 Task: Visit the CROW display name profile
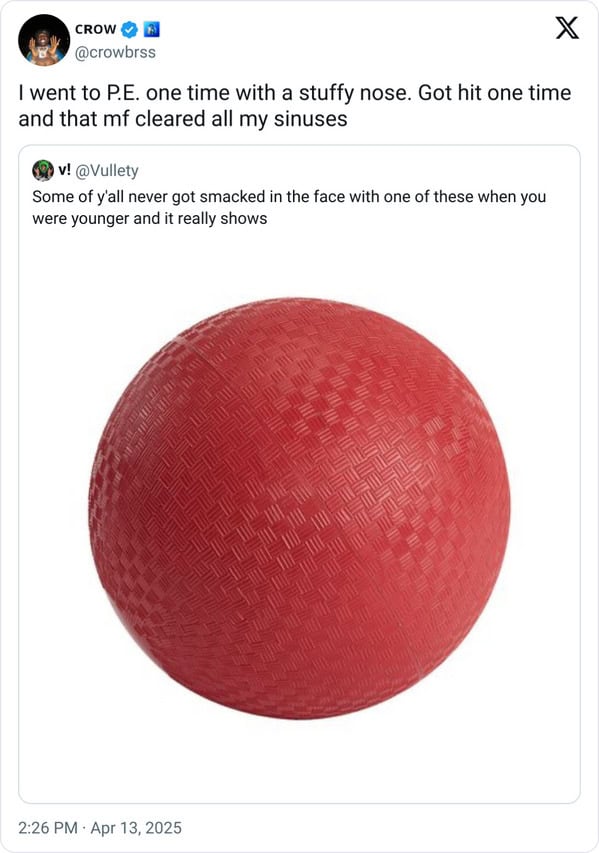[x=95, y=29]
